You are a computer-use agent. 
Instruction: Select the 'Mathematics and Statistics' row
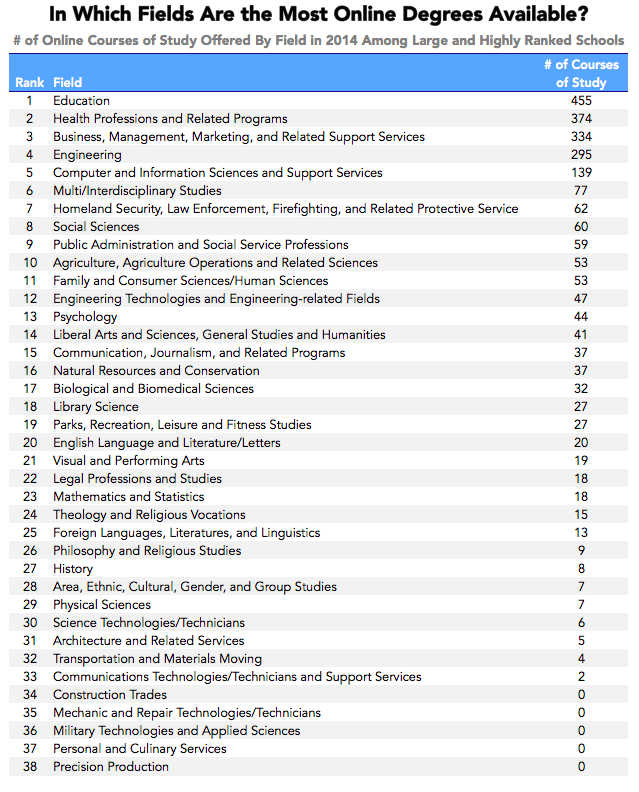coord(128,497)
